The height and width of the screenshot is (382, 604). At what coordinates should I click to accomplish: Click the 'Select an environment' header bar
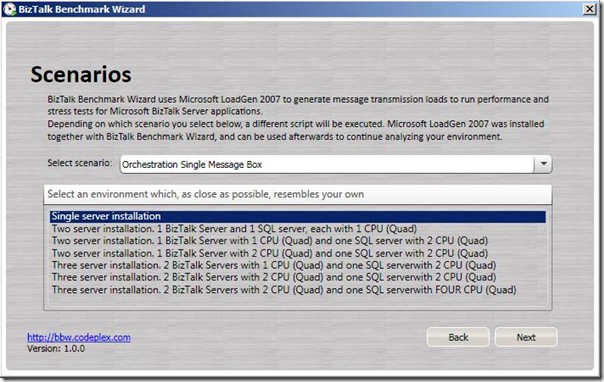click(298, 194)
